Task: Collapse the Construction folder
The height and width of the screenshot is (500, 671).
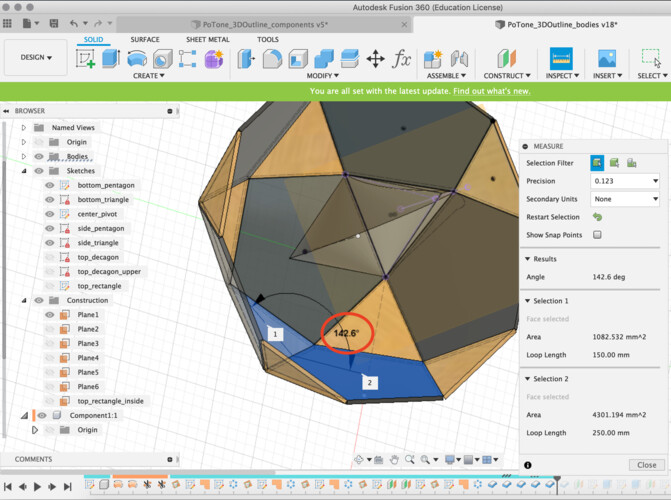Action: click(x=24, y=301)
